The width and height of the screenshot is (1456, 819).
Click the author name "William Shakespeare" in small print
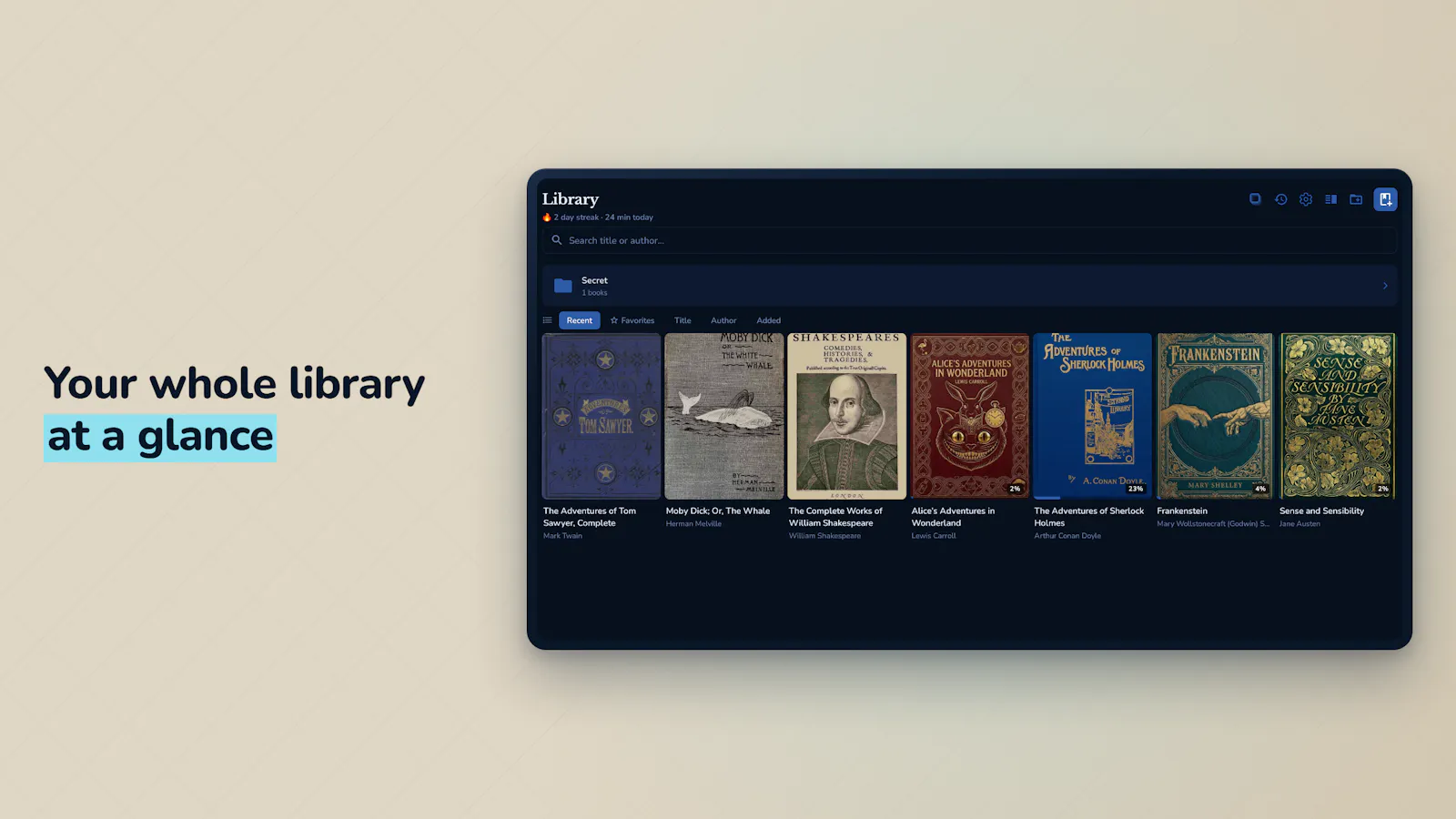pyautogui.click(x=824, y=536)
